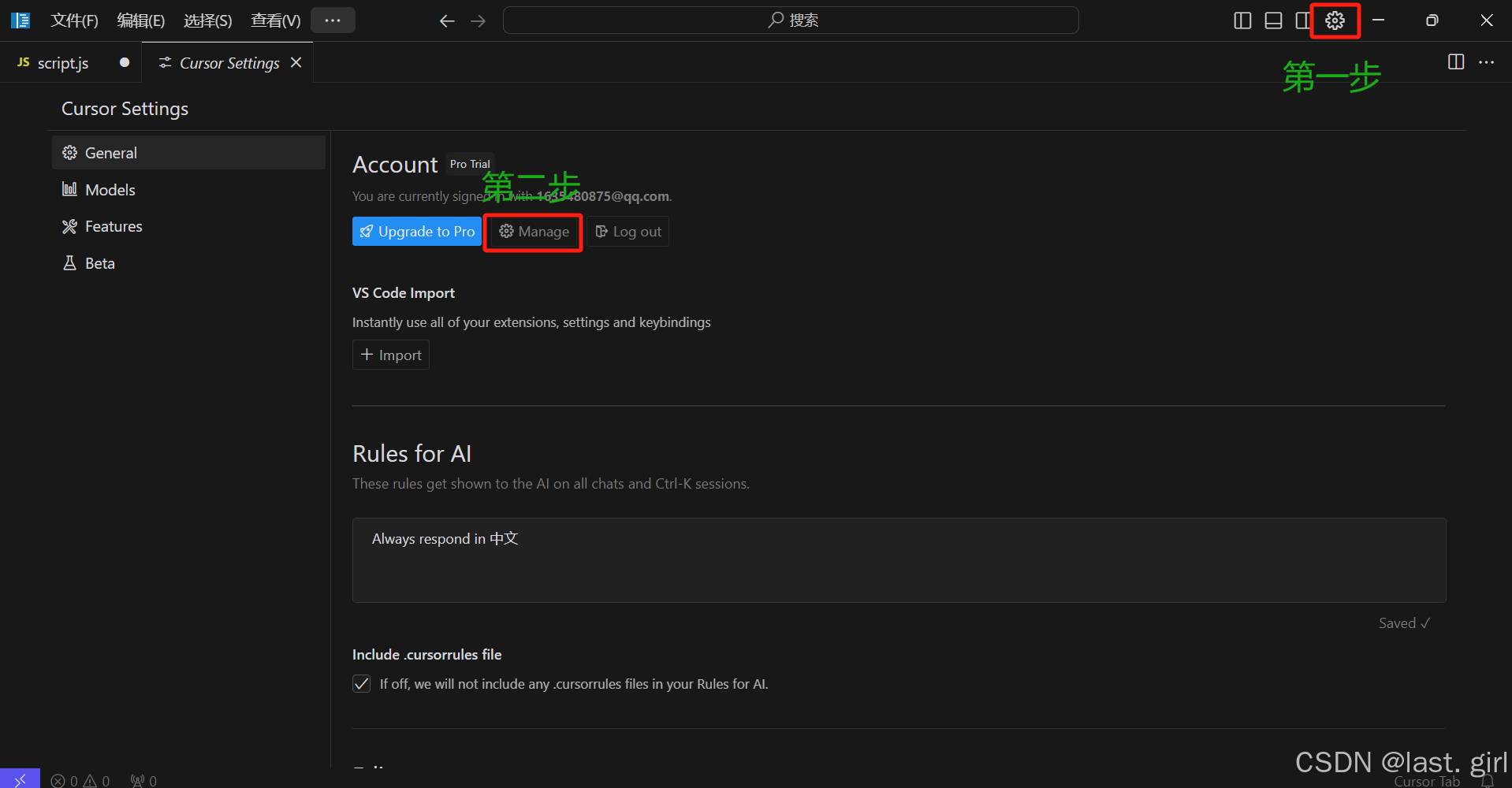Go forward with the right arrow
The width and height of the screenshot is (1512, 788).
[x=478, y=20]
